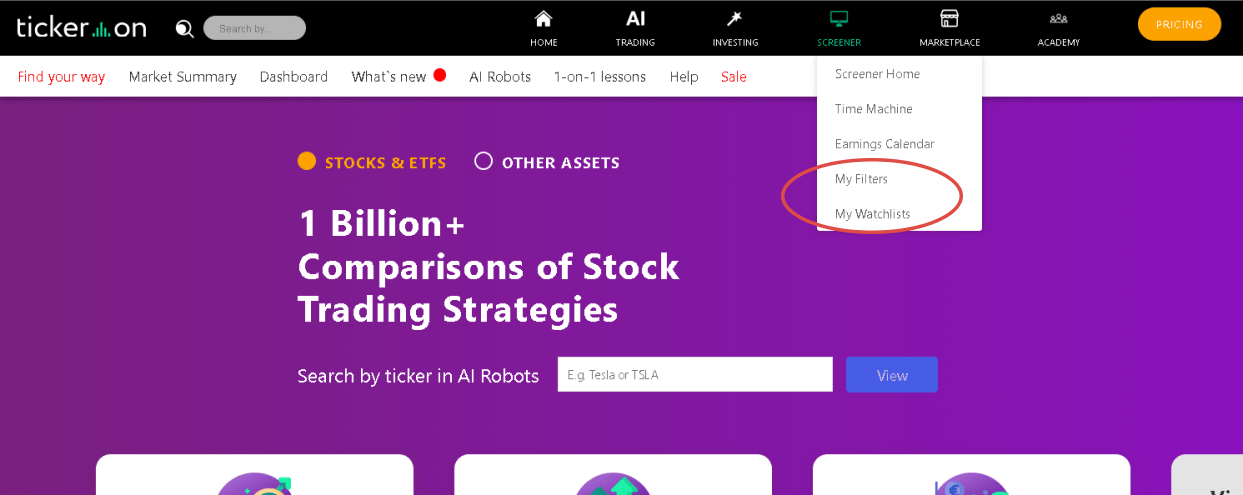1243x495 pixels.
Task: Select the Other Assets radio button
Action: tap(483, 161)
